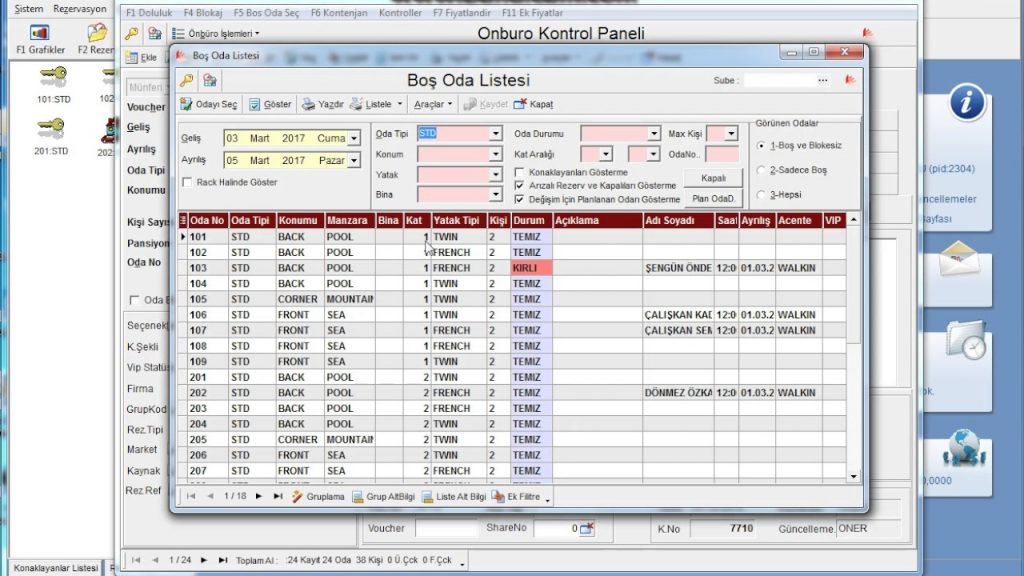This screenshot has width=1024, height=576.
Task: Select the 2-Sadece Boş radio option
Action: click(762, 171)
